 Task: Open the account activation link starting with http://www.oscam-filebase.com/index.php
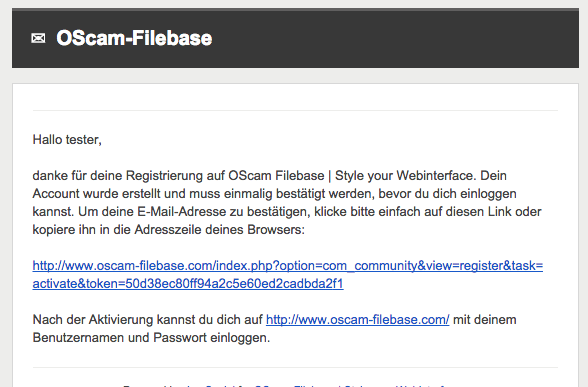[288, 274]
